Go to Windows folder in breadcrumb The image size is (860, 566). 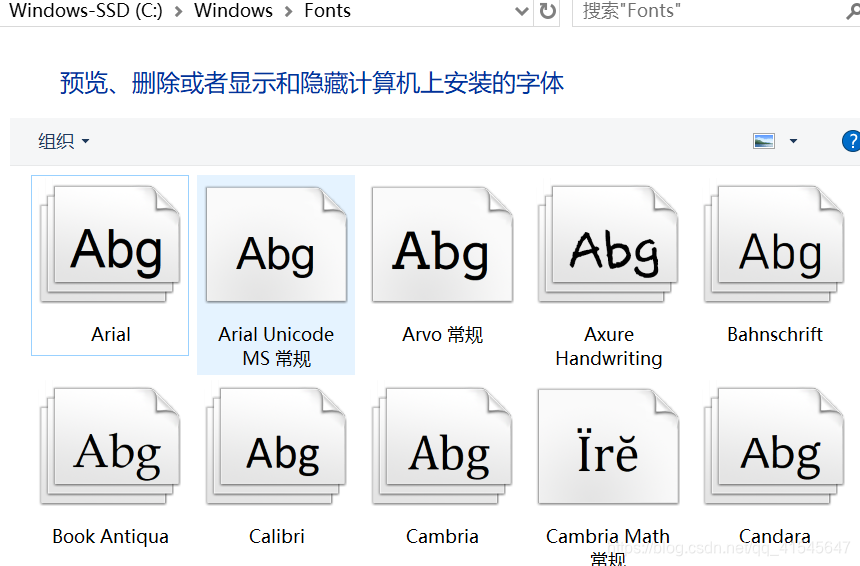(233, 10)
